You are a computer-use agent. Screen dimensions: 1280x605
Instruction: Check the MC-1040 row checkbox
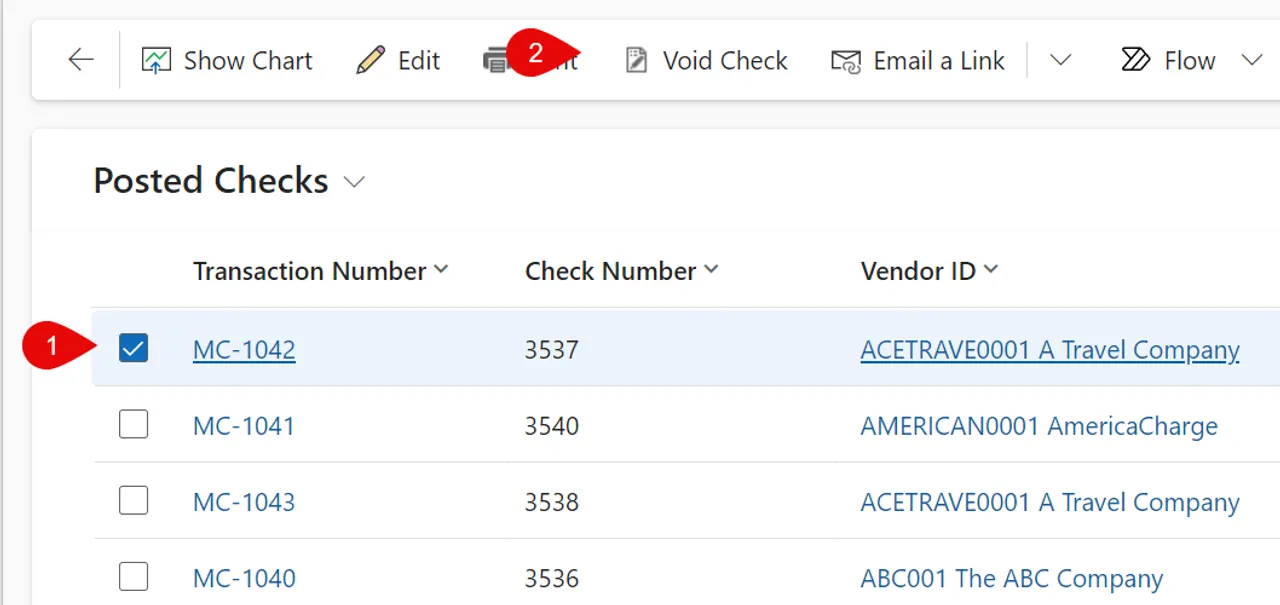(133, 577)
